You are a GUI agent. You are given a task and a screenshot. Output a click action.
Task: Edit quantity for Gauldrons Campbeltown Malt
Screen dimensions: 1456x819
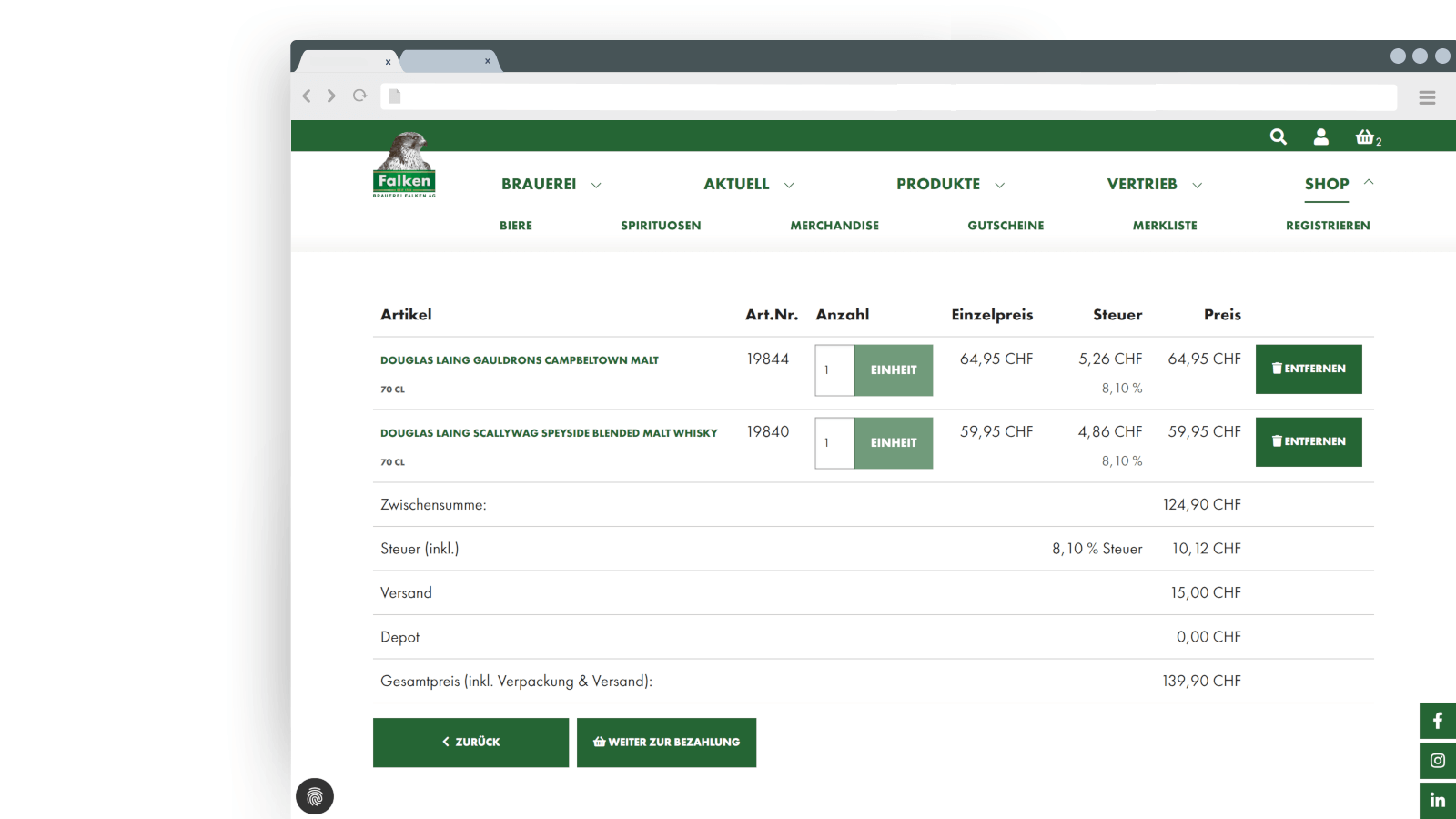point(834,370)
